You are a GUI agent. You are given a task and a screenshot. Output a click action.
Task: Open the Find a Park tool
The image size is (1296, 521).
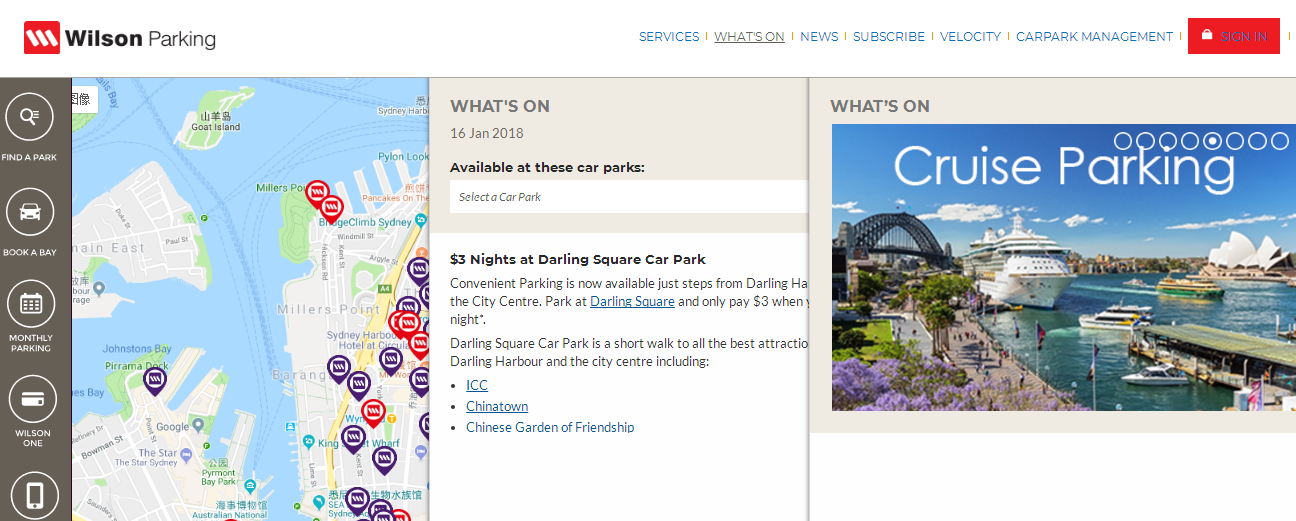click(x=30, y=127)
